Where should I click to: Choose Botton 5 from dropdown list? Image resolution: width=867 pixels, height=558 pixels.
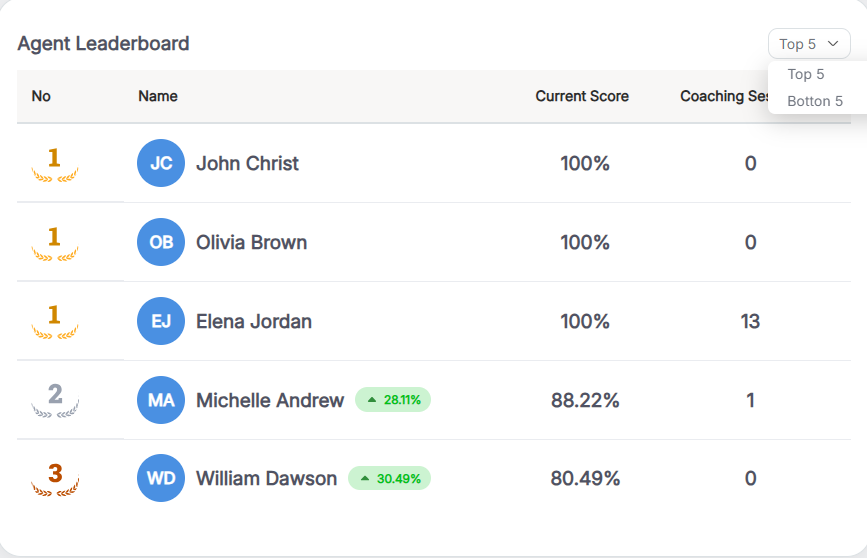coord(815,101)
